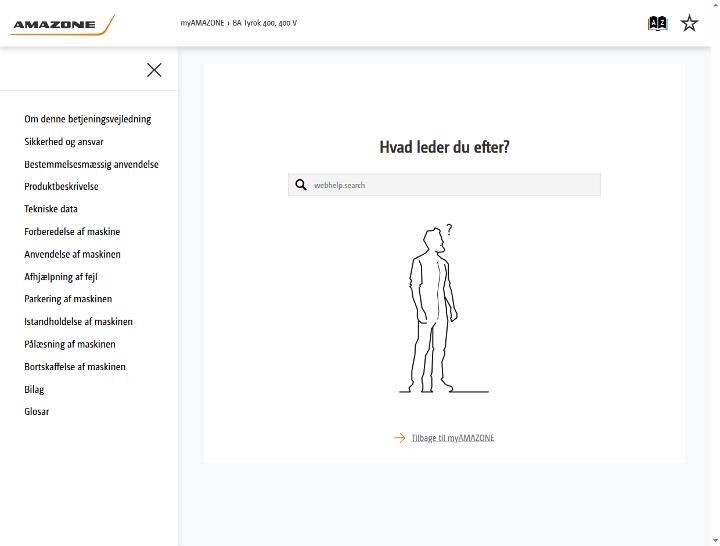Go to Produktbeskrivelse section
Viewport: 720px width, 546px height.
coord(62,186)
